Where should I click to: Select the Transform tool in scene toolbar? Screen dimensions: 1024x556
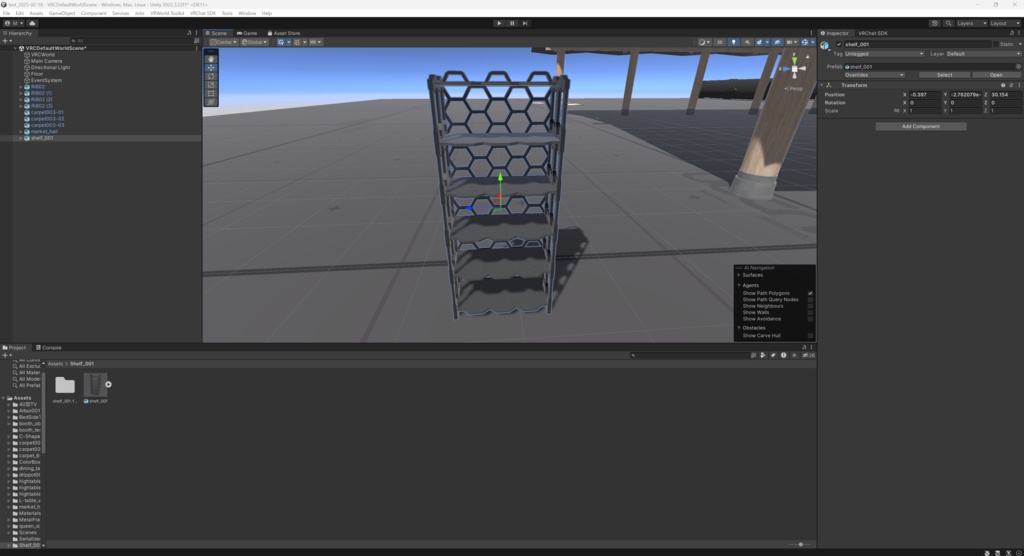211,102
